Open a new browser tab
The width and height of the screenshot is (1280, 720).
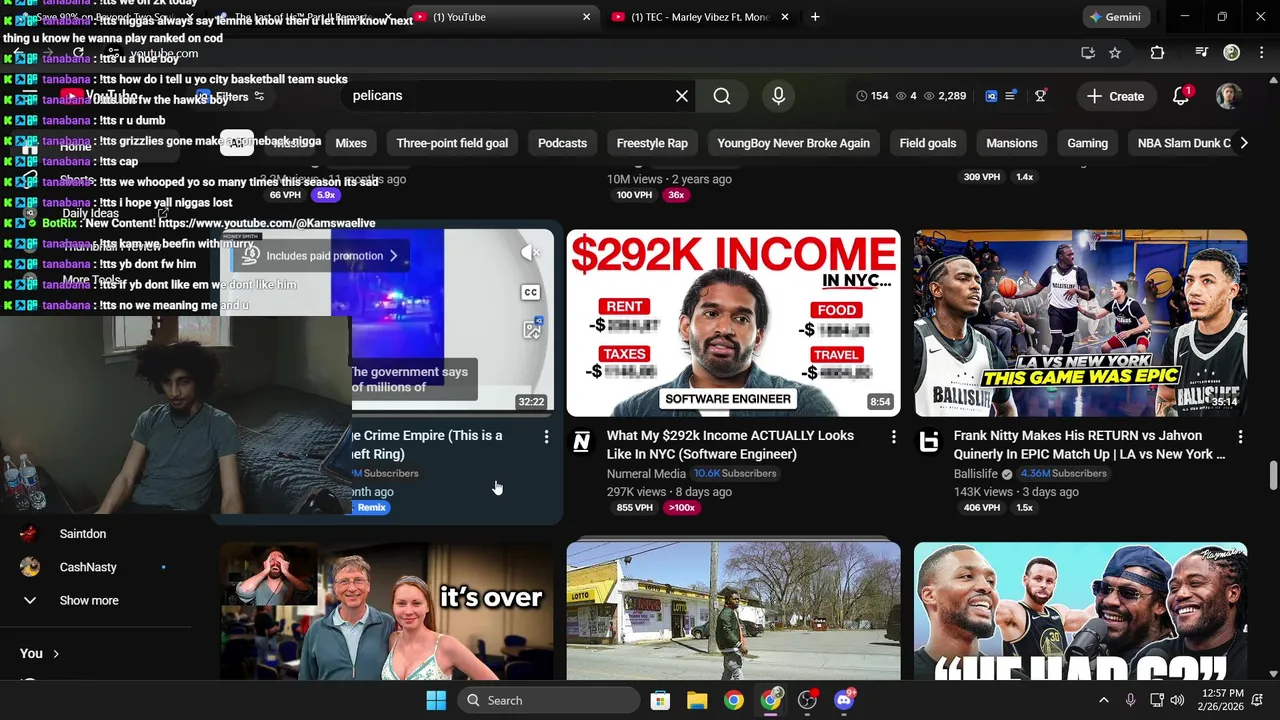point(815,17)
